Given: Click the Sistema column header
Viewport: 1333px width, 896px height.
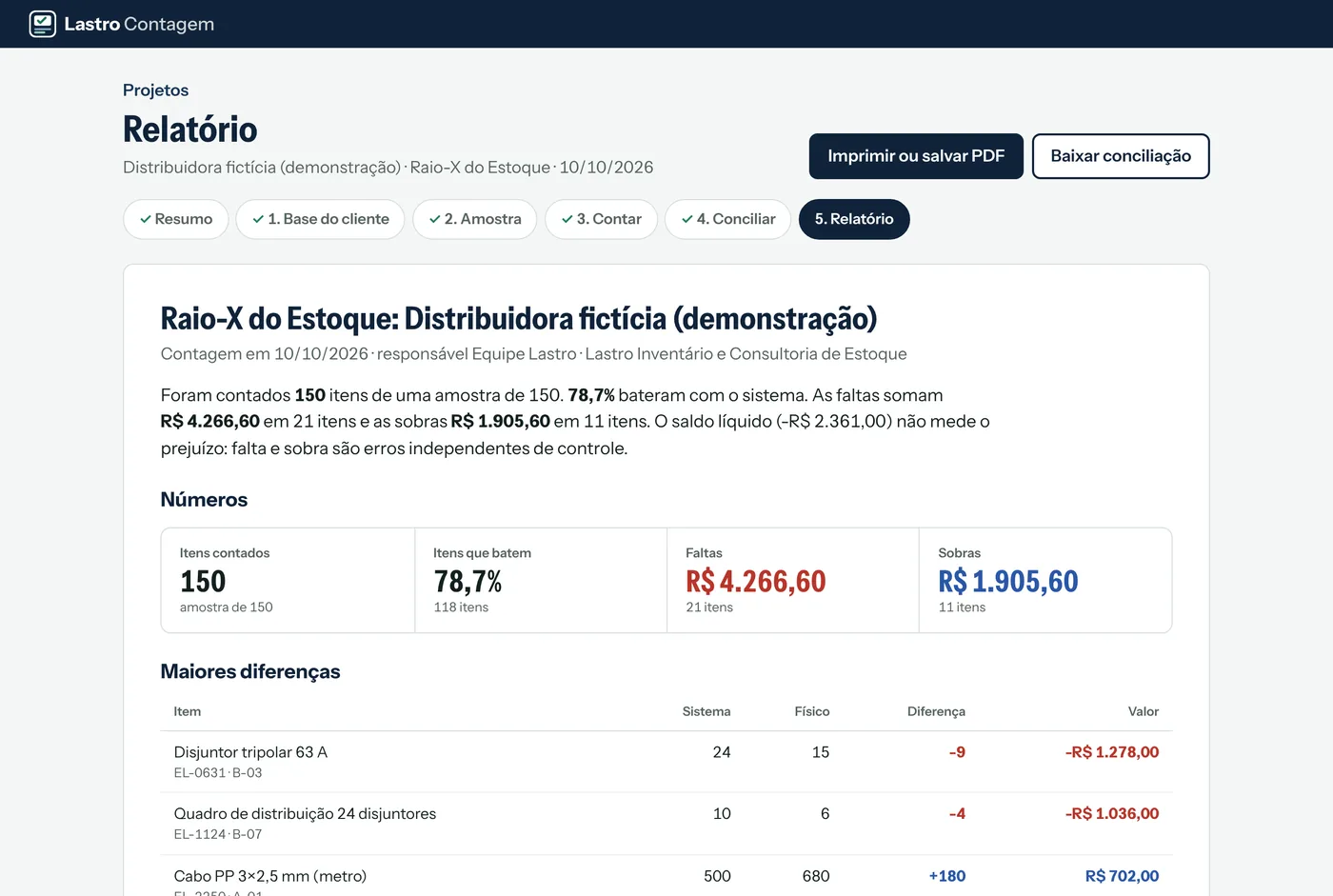Looking at the screenshot, I should click(x=706, y=711).
